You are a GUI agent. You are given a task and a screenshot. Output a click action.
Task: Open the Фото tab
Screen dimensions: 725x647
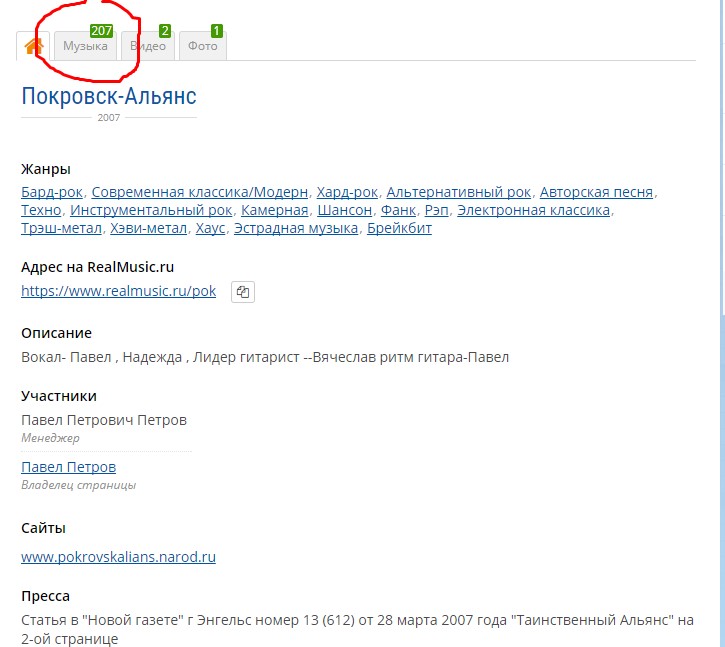click(203, 46)
